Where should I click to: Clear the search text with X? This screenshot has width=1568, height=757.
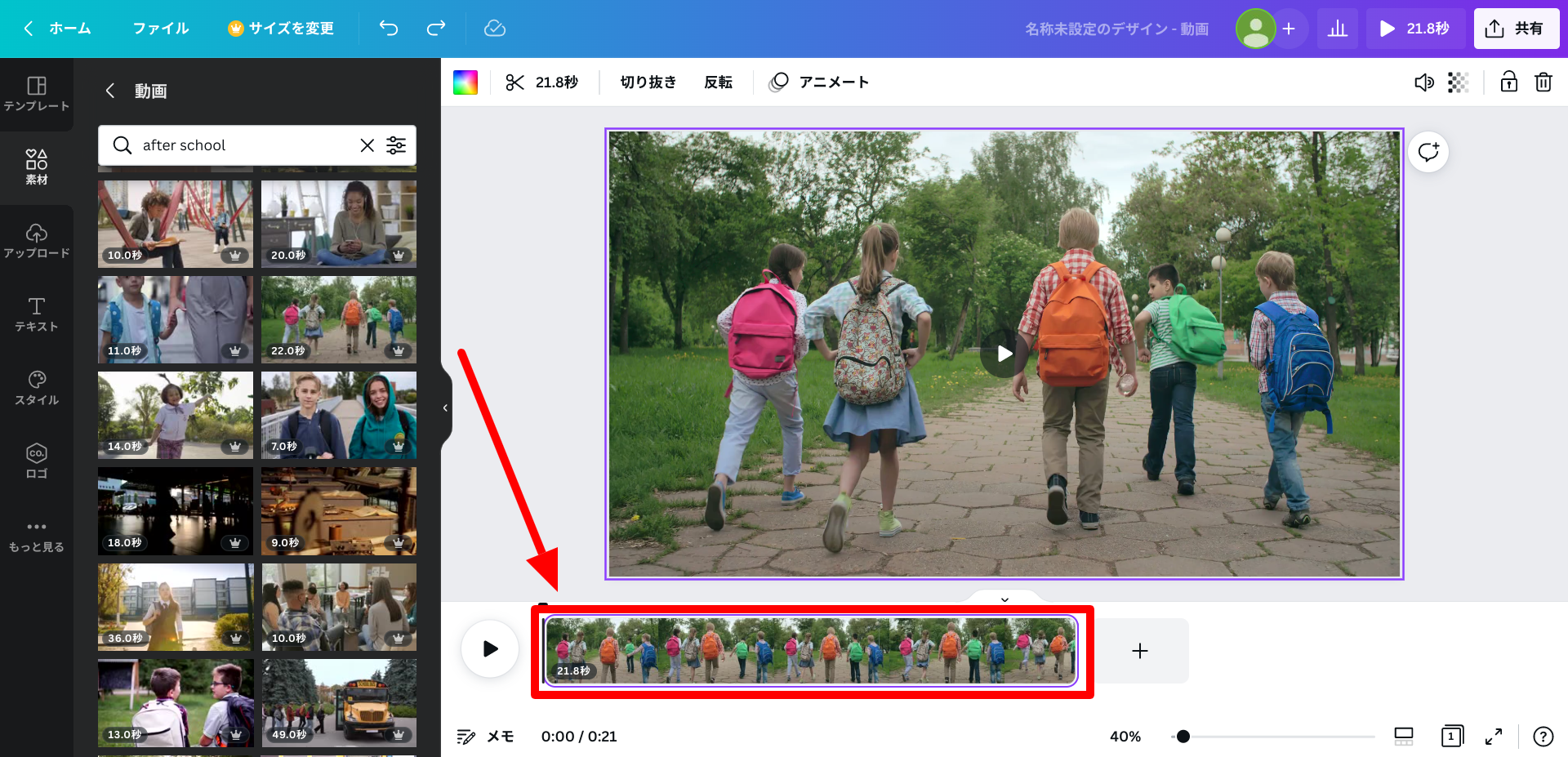click(367, 145)
